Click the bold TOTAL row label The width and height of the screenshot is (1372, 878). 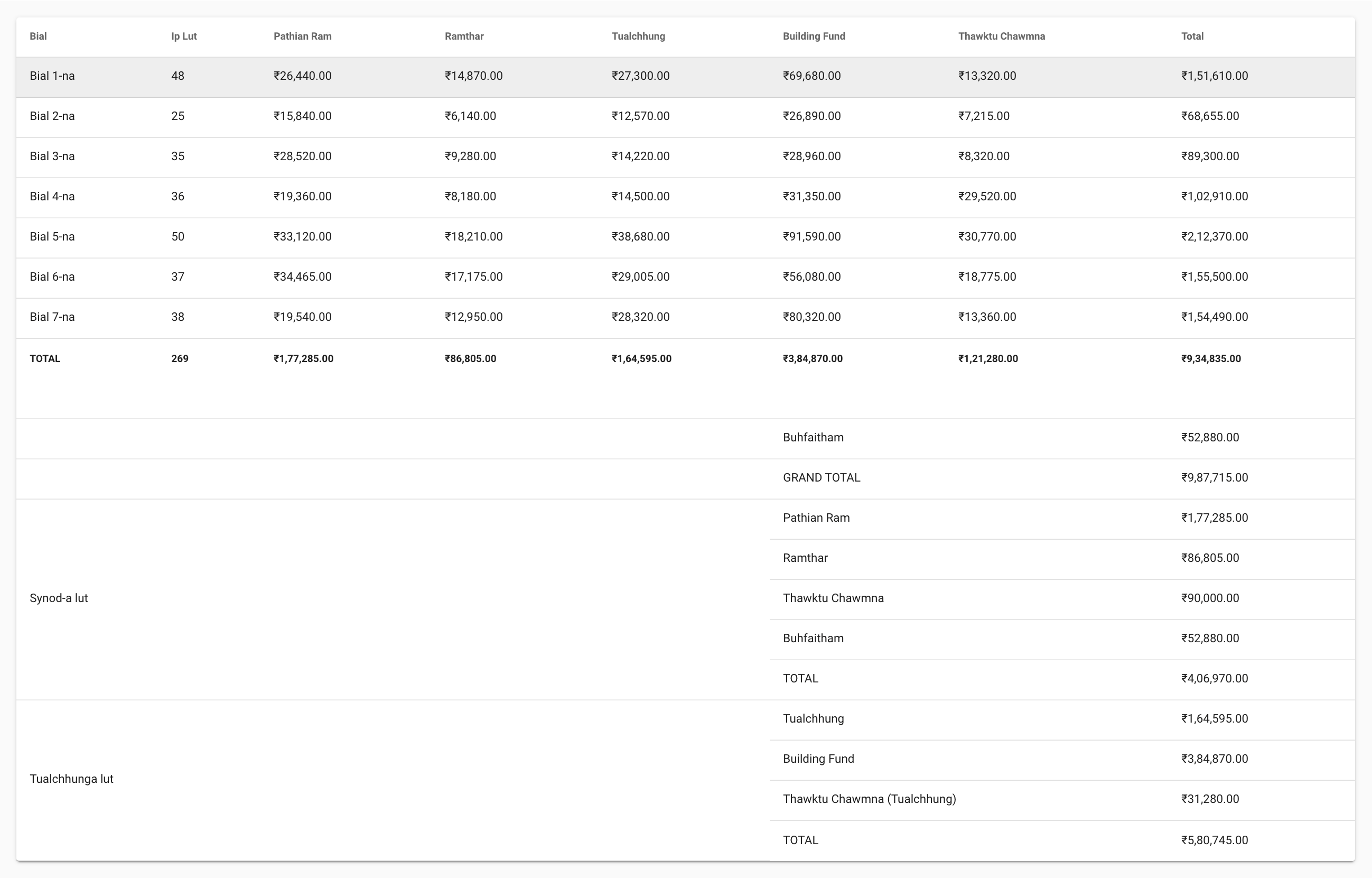[x=44, y=358]
